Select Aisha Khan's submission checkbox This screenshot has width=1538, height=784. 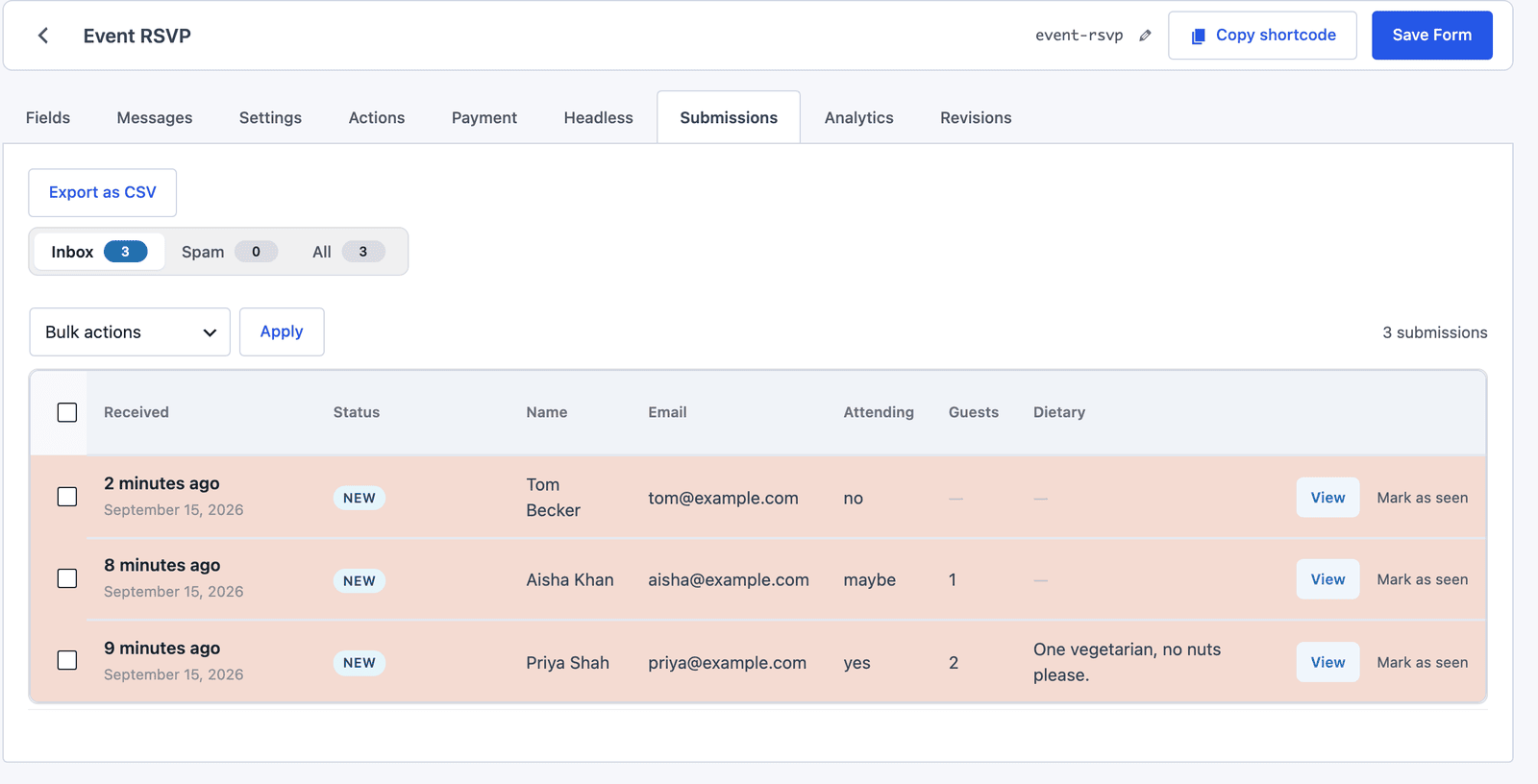67,578
